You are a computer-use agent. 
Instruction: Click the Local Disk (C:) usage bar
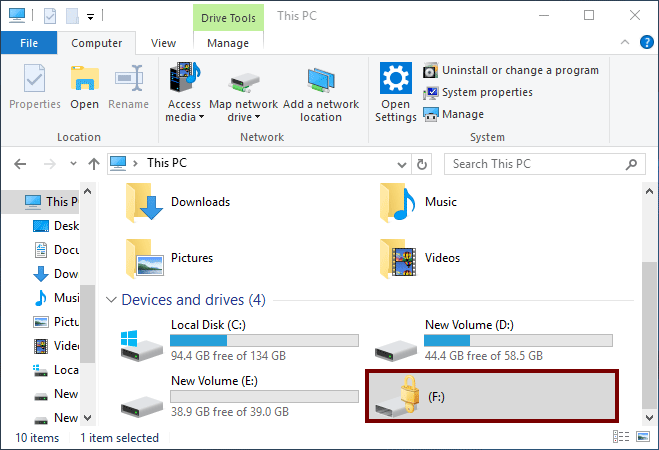264,340
